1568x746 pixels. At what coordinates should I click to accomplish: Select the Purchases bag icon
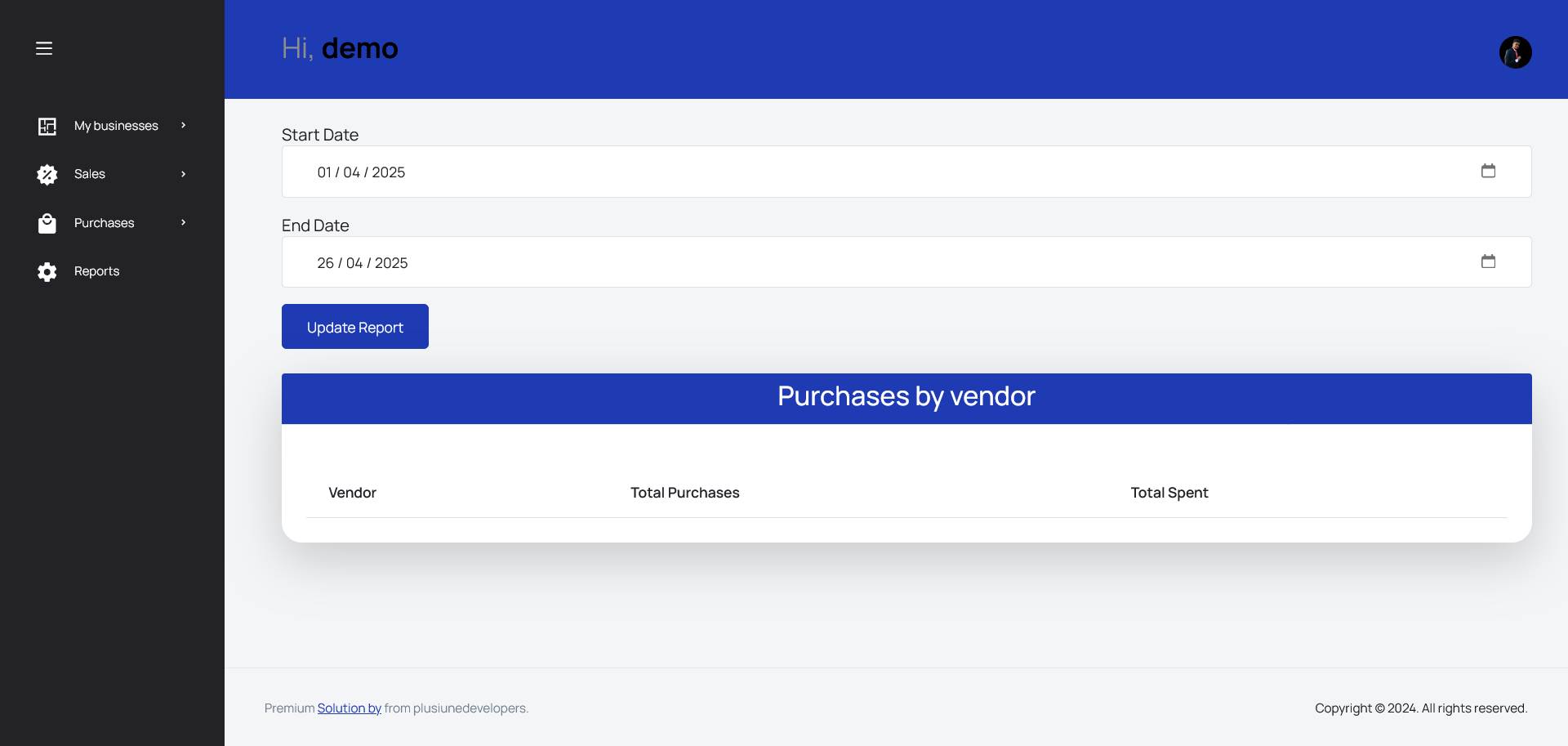tap(47, 222)
